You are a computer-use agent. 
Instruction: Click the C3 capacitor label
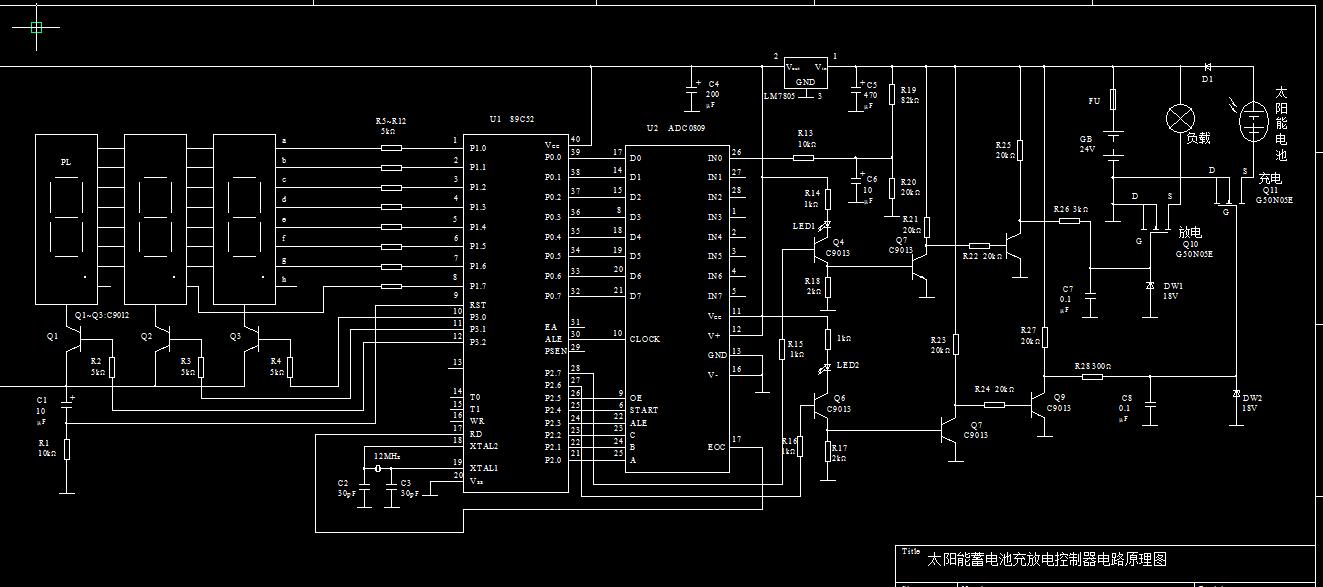[x=405, y=483]
